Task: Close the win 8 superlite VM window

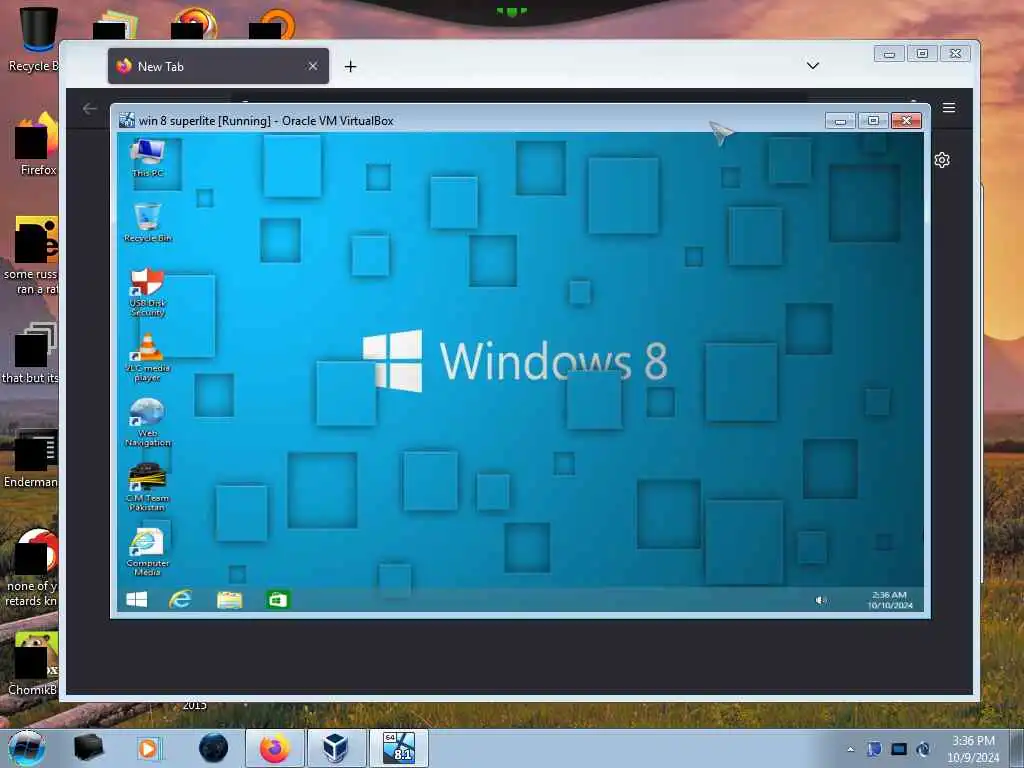Action: (x=906, y=121)
